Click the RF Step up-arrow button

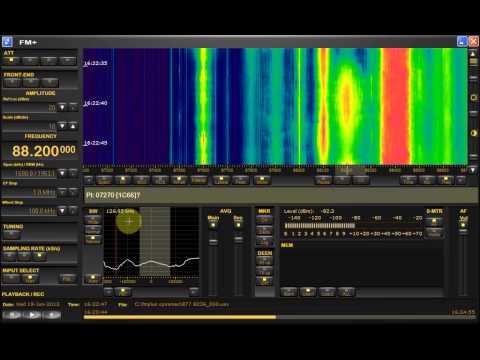(73, 192)
